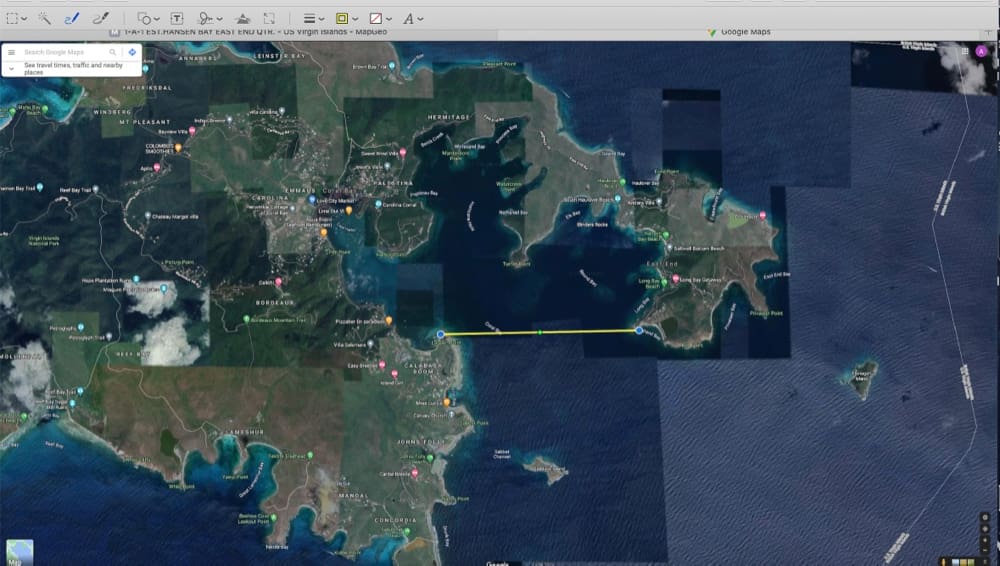Click the Sweet Wind Villa pink pin
Screen dimensions: 1000x566
click(x=402, y=153)
